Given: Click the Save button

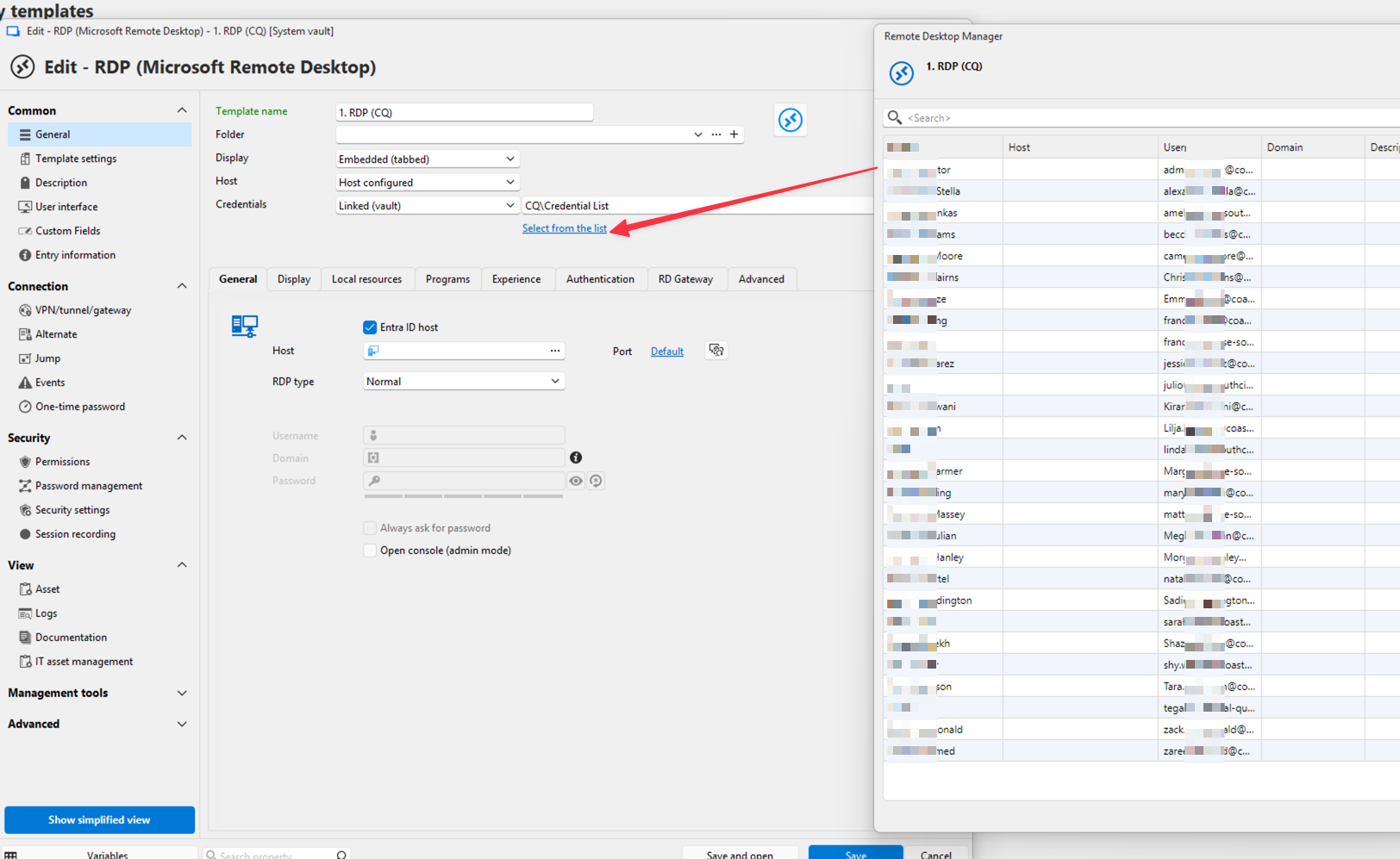Looking at the screenshot, I should click(x=856, y=853).
